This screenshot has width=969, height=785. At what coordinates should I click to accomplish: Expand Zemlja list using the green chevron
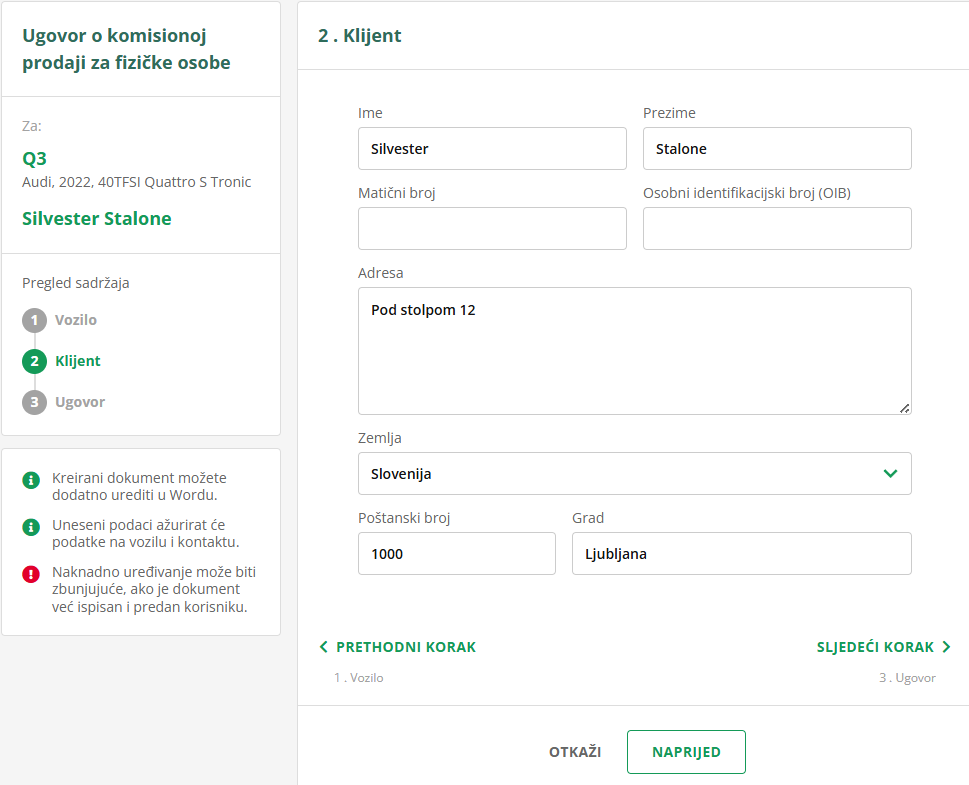coord(890,473)
